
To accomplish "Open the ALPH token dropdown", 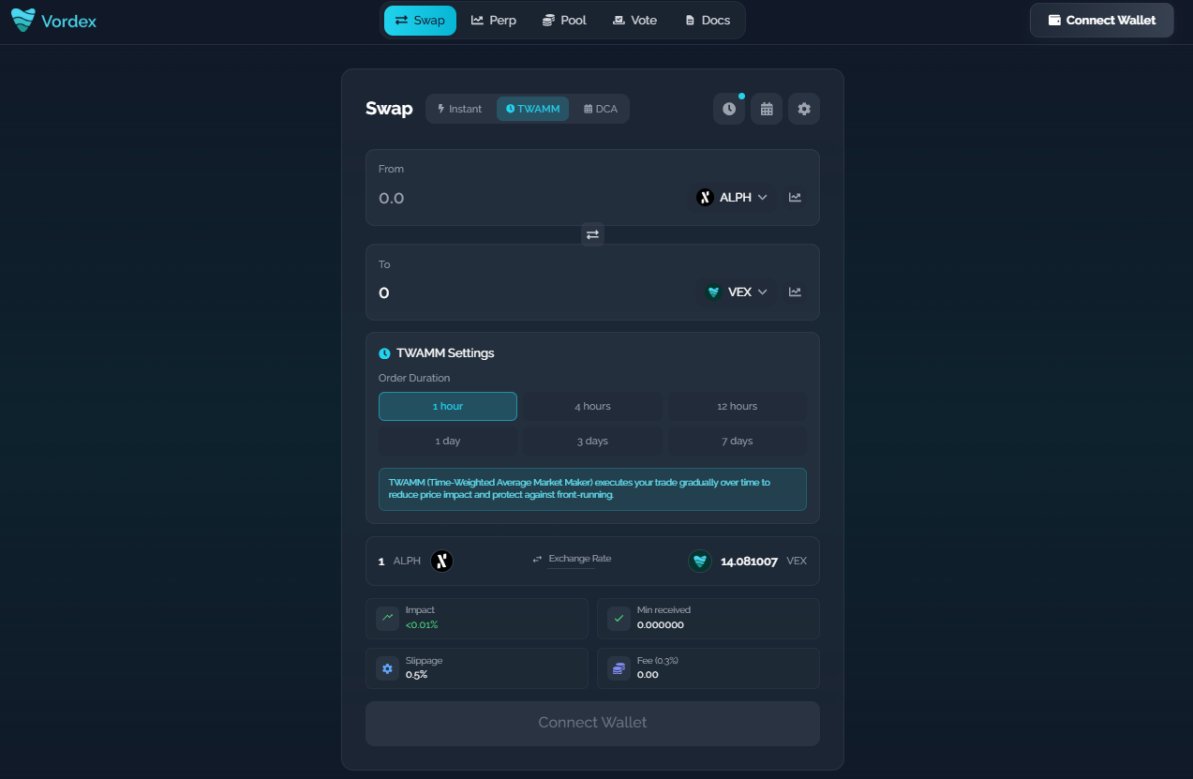I will [x=732, y=197].
